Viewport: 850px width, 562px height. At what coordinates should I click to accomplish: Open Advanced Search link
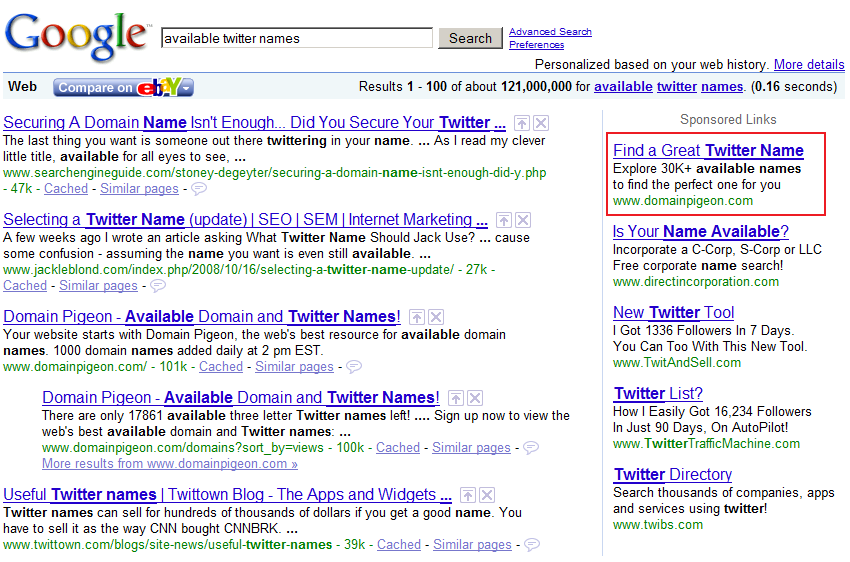point(550,32)
